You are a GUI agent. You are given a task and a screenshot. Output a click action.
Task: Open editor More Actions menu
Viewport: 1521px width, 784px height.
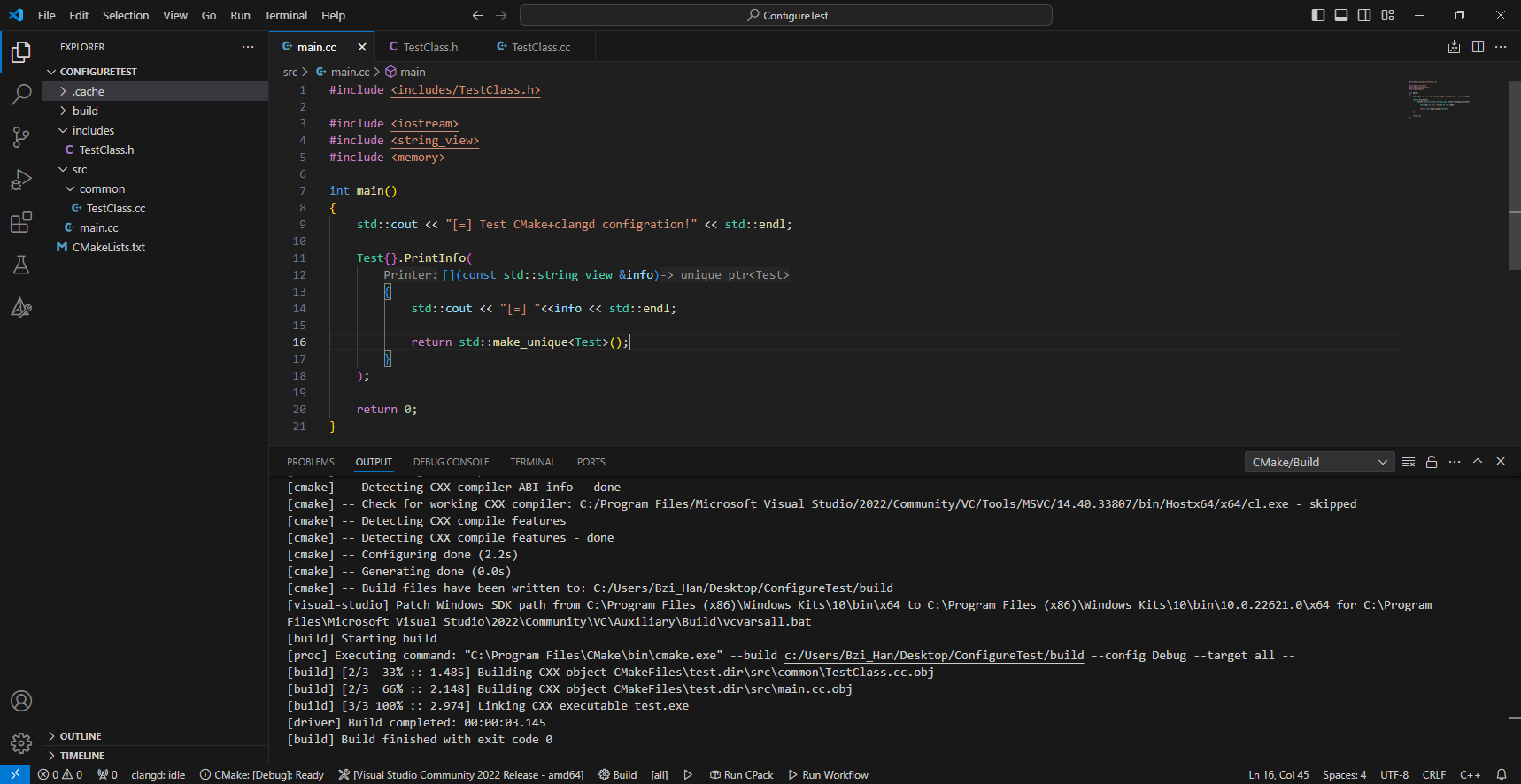click(1501, 47)
